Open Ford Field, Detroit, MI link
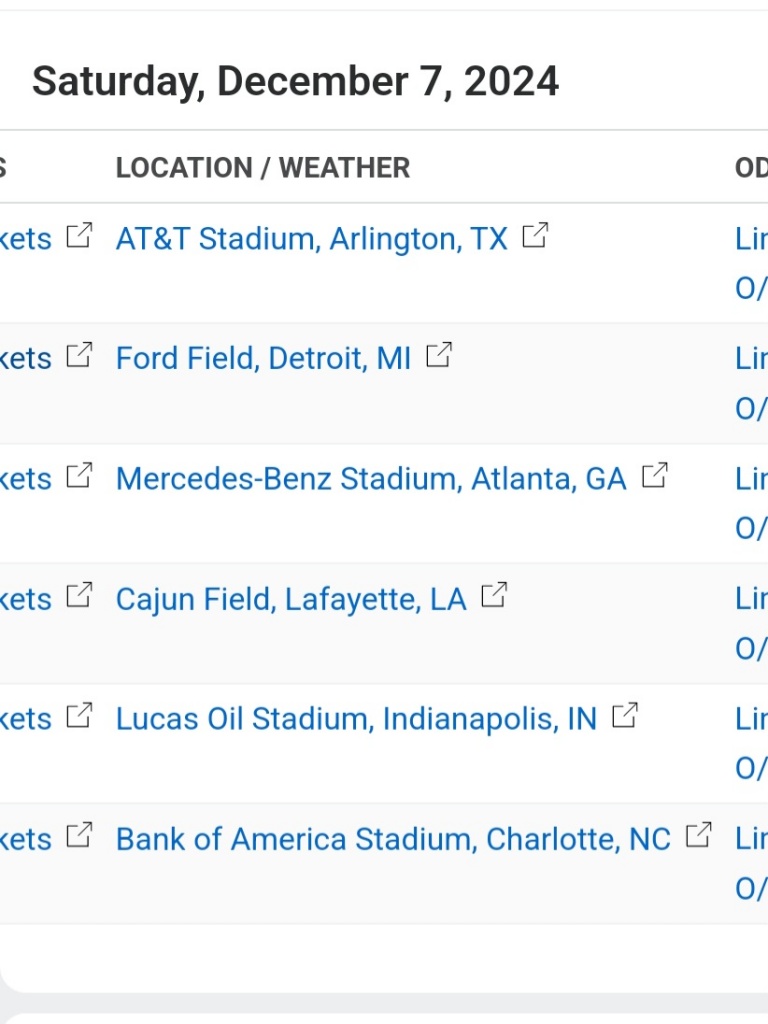 coord(263,359)
